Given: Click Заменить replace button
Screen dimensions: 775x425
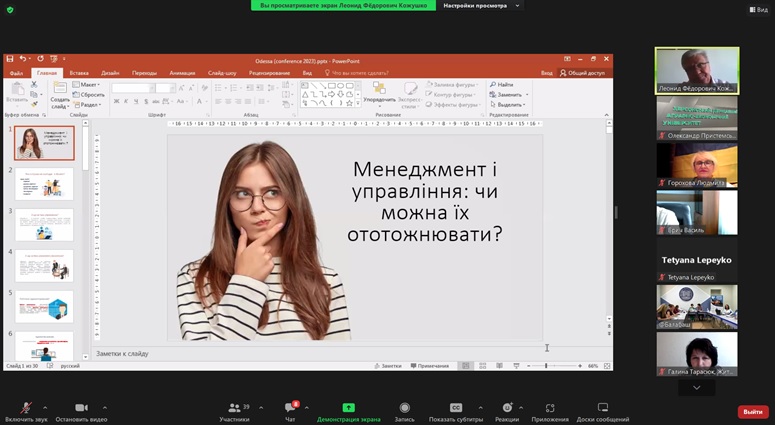Looking at the screenshot, I should 509,94.
